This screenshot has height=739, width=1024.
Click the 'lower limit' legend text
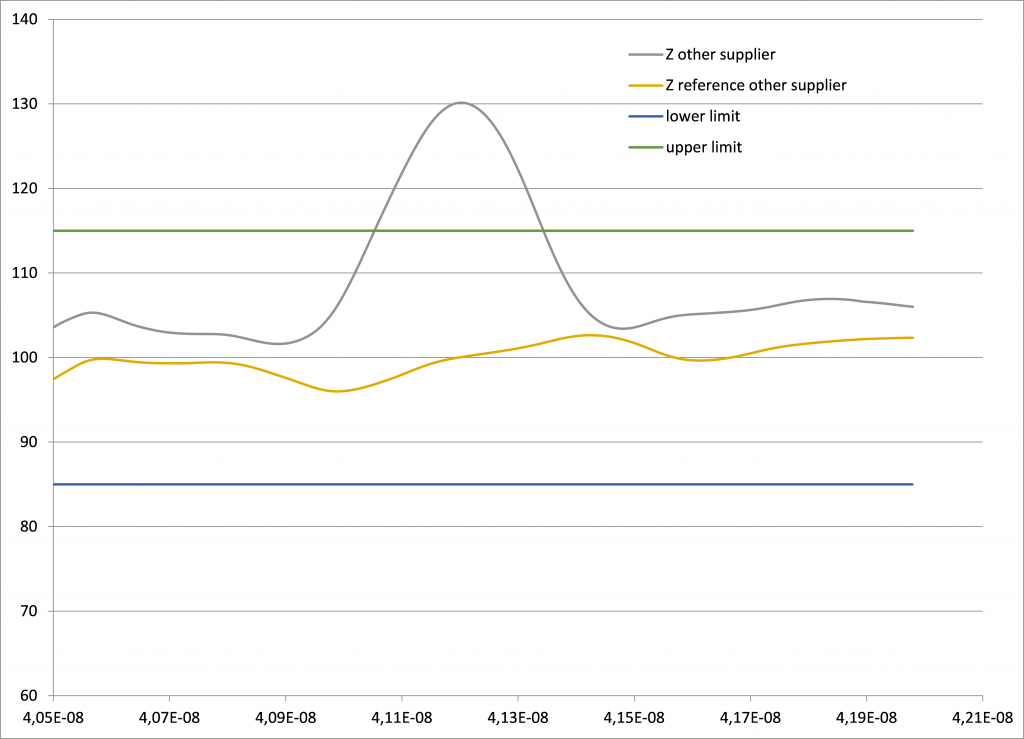(703, 116)
